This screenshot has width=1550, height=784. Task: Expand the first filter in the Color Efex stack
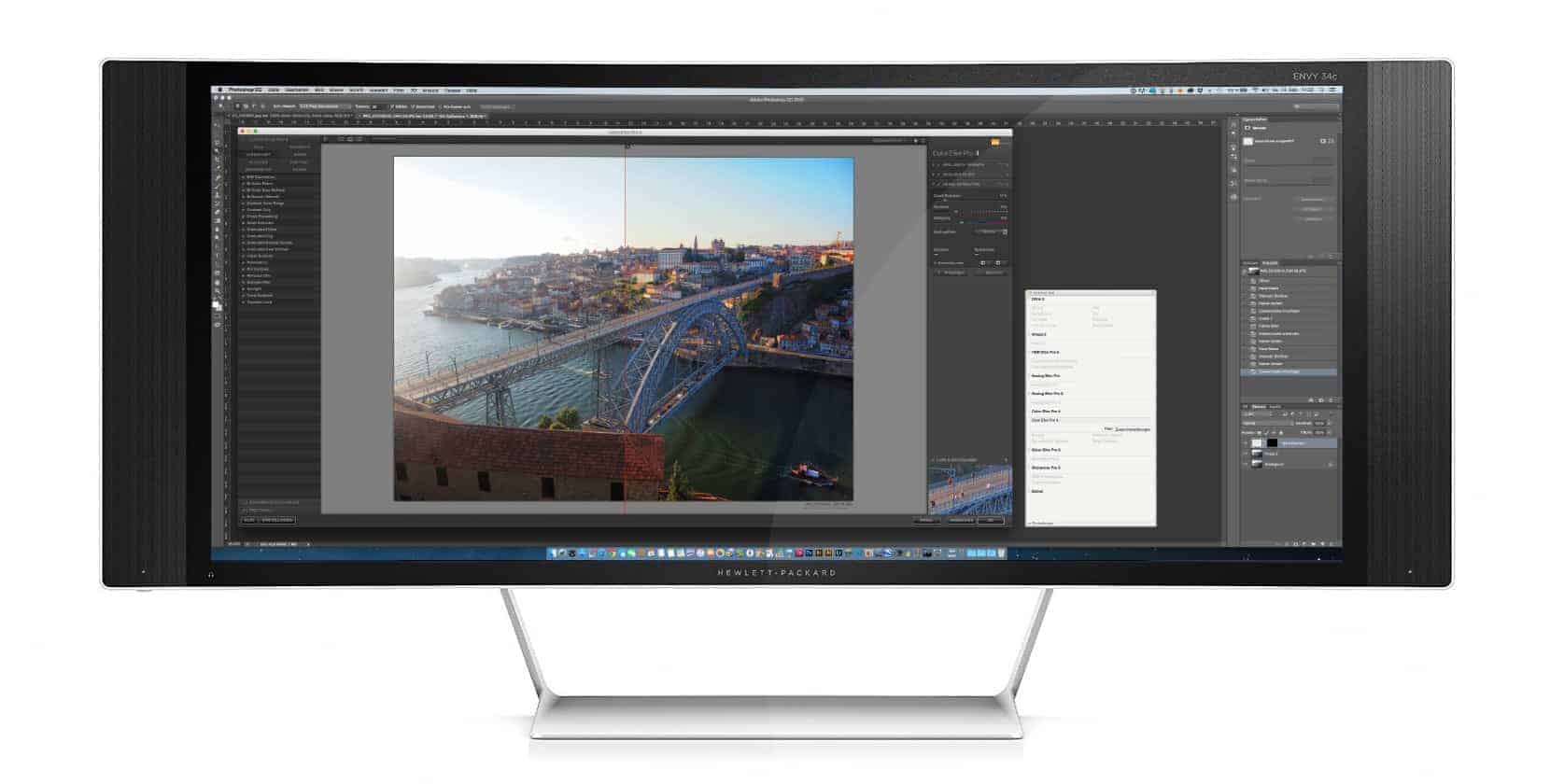(x=934, y=164)
